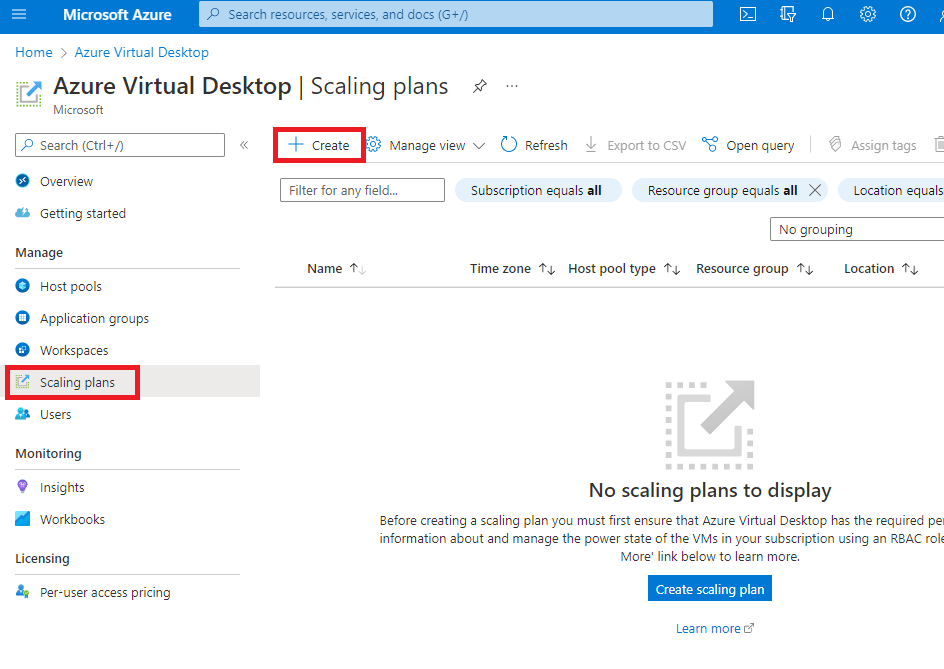
Task: Open the ellipsis more options next to the title
Action: pyautogui.click(x=512, y=87)
